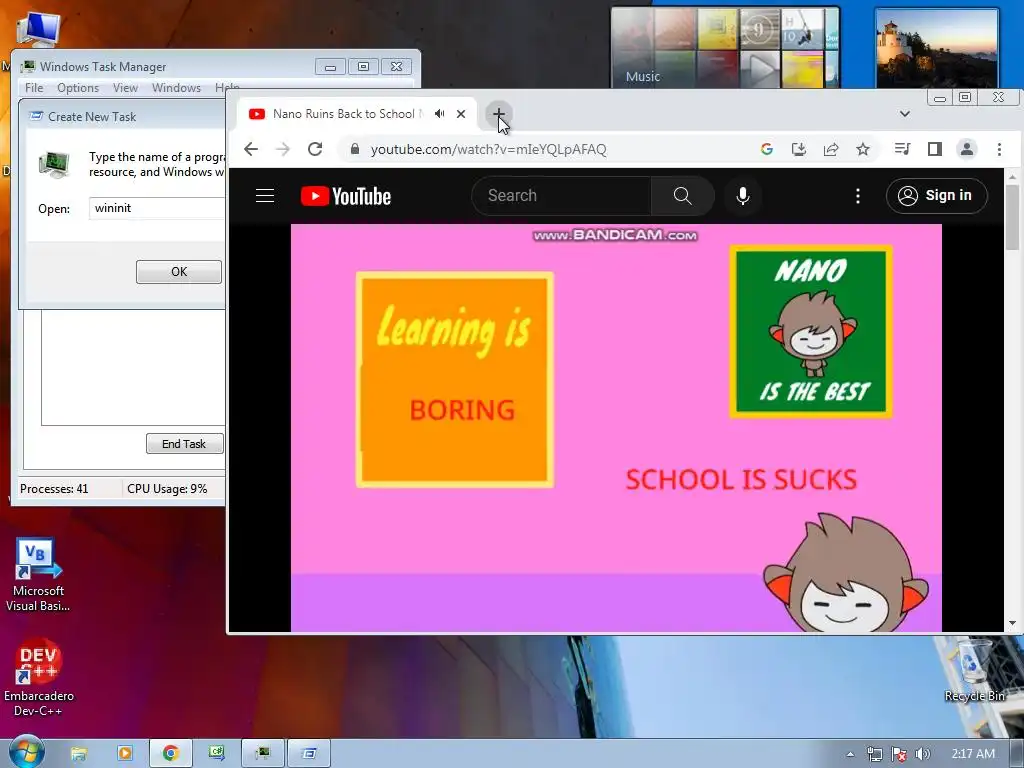
Task: Bookmark this page with the star icon
Action: point(863,149)
